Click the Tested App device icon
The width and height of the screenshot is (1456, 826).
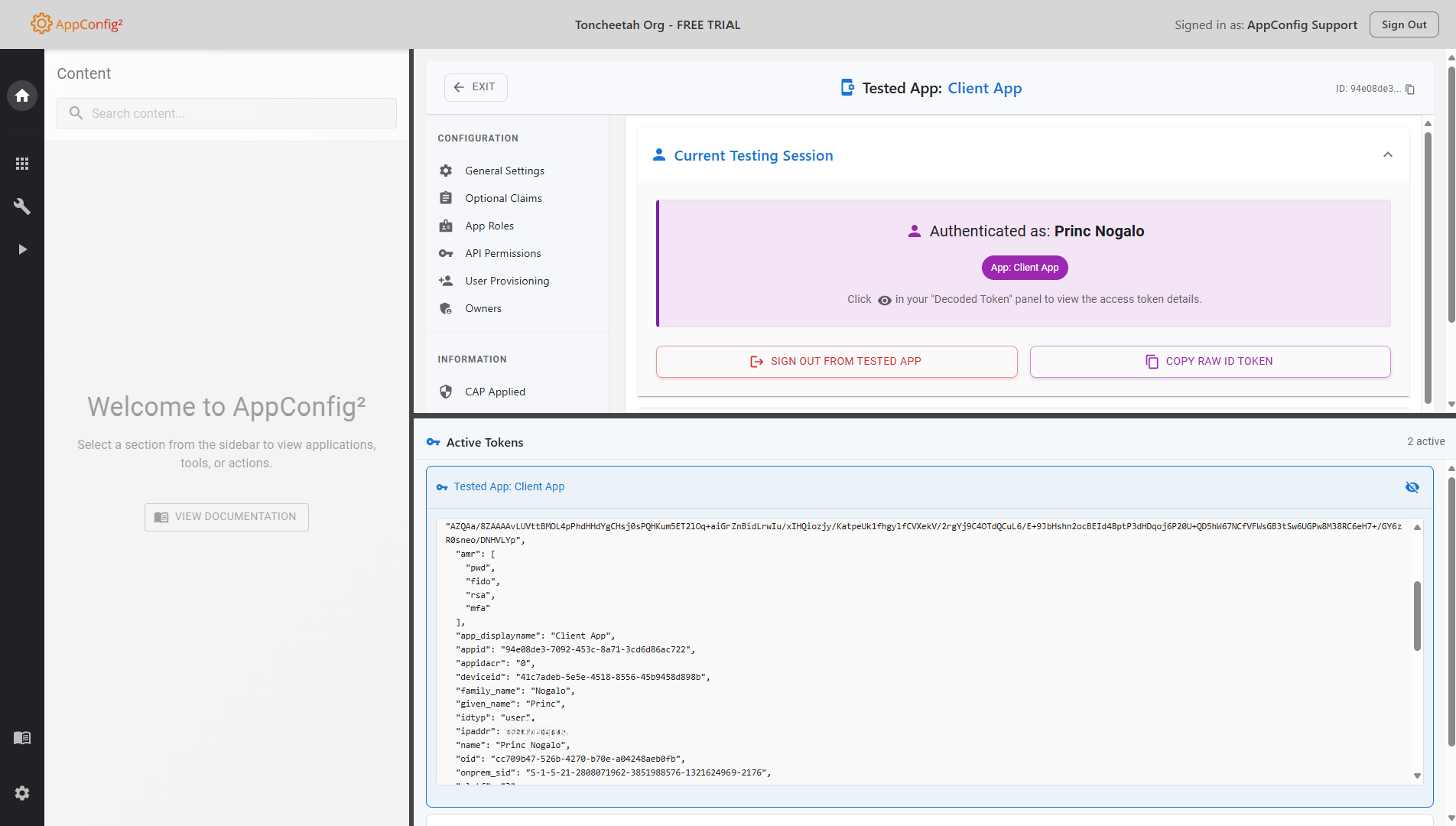pyautogui.click(x=847, y=88)
